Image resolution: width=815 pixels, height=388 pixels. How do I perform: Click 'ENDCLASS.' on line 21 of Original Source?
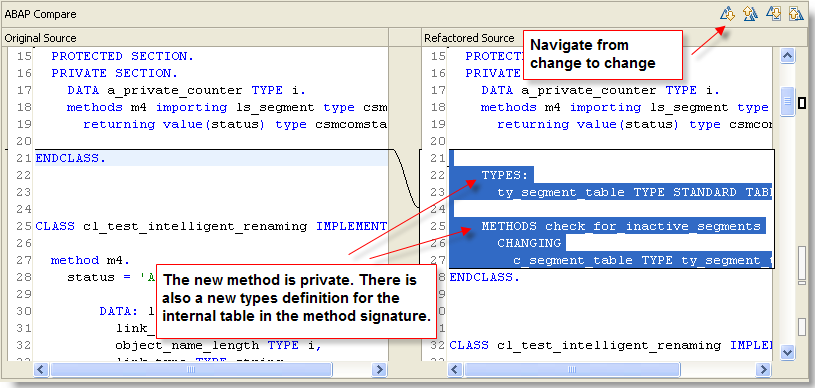pyautogui.click(x=71, y=159)
